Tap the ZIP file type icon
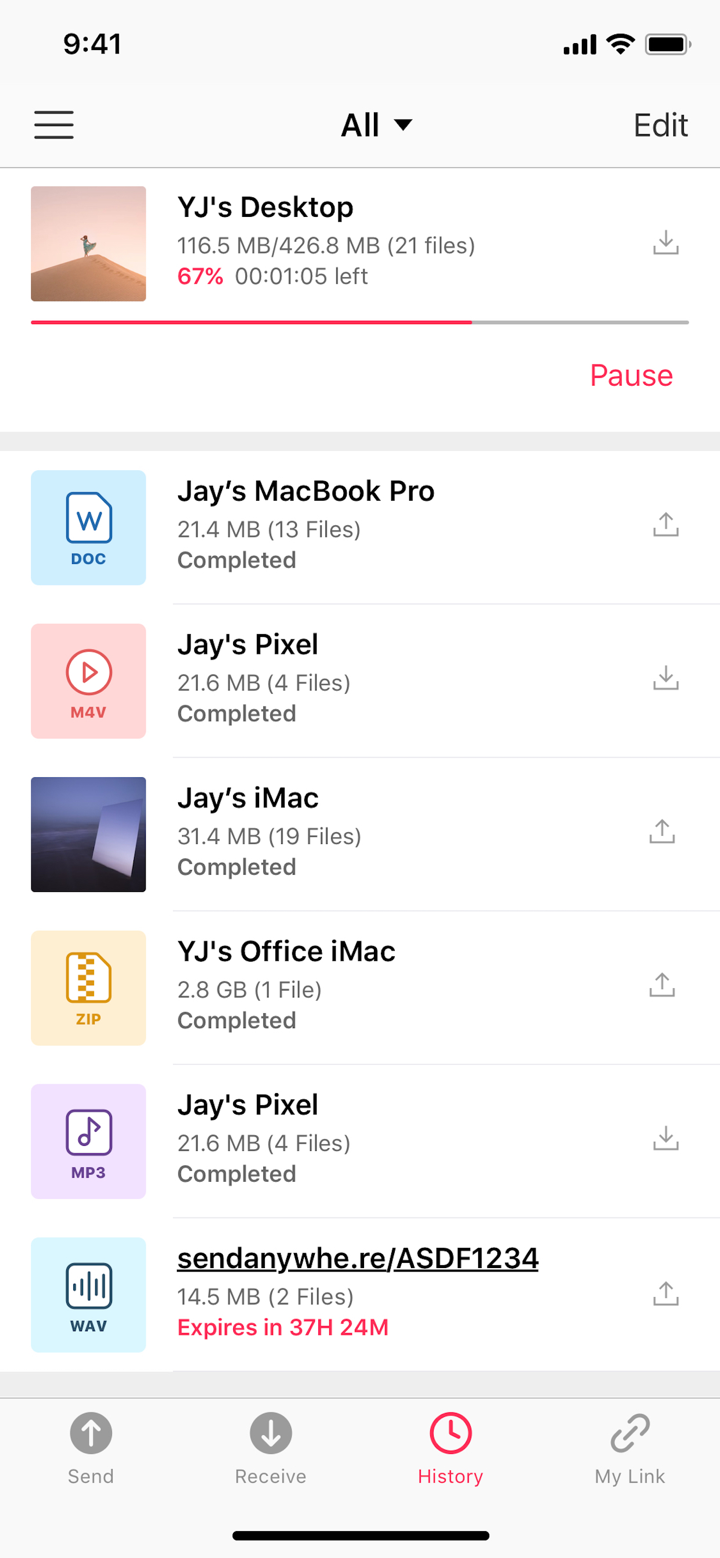Viewport: 720px width, 1558px height. click(88, 987)
